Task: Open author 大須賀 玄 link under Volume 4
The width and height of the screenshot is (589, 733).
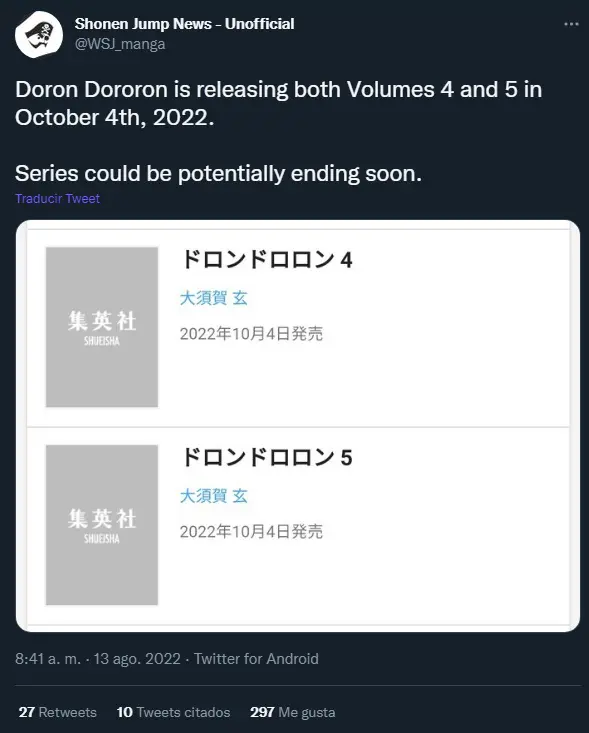Action: (x=214, y=298)
